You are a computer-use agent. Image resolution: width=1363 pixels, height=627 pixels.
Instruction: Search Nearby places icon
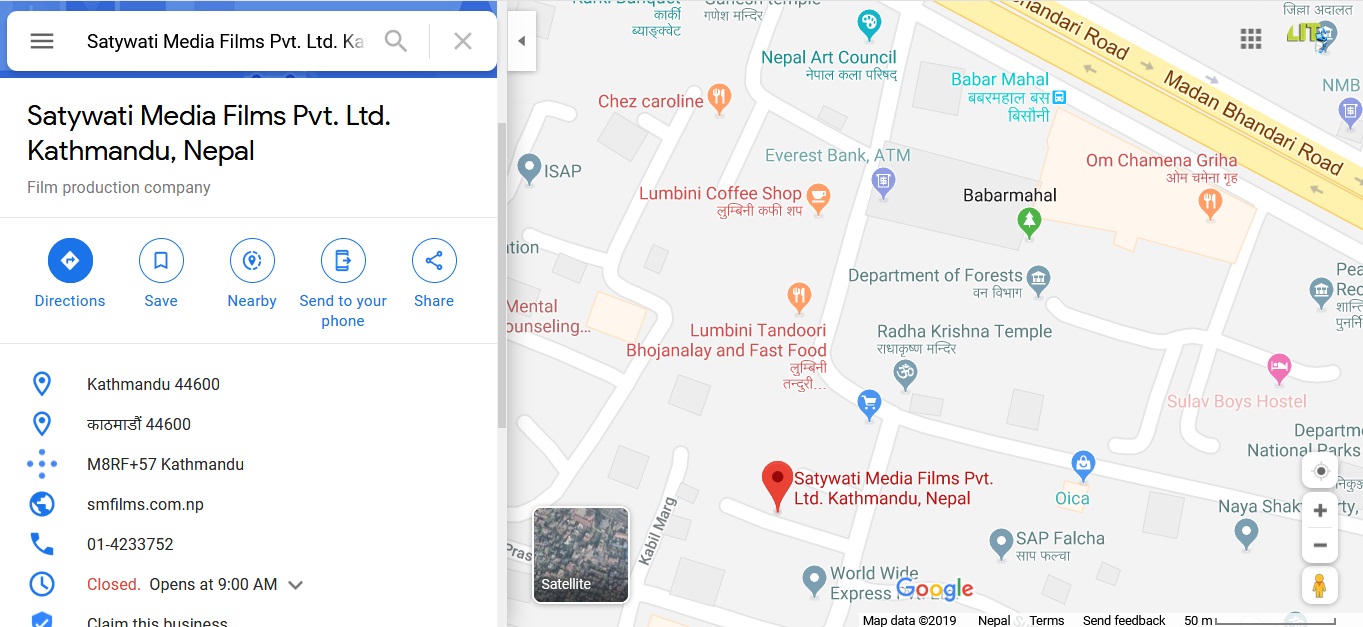252,261
